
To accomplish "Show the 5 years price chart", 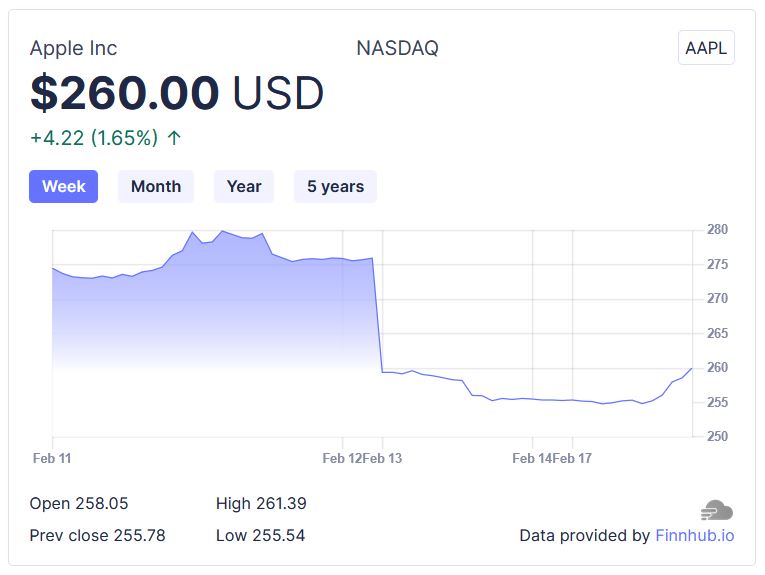I will (335, 186).
